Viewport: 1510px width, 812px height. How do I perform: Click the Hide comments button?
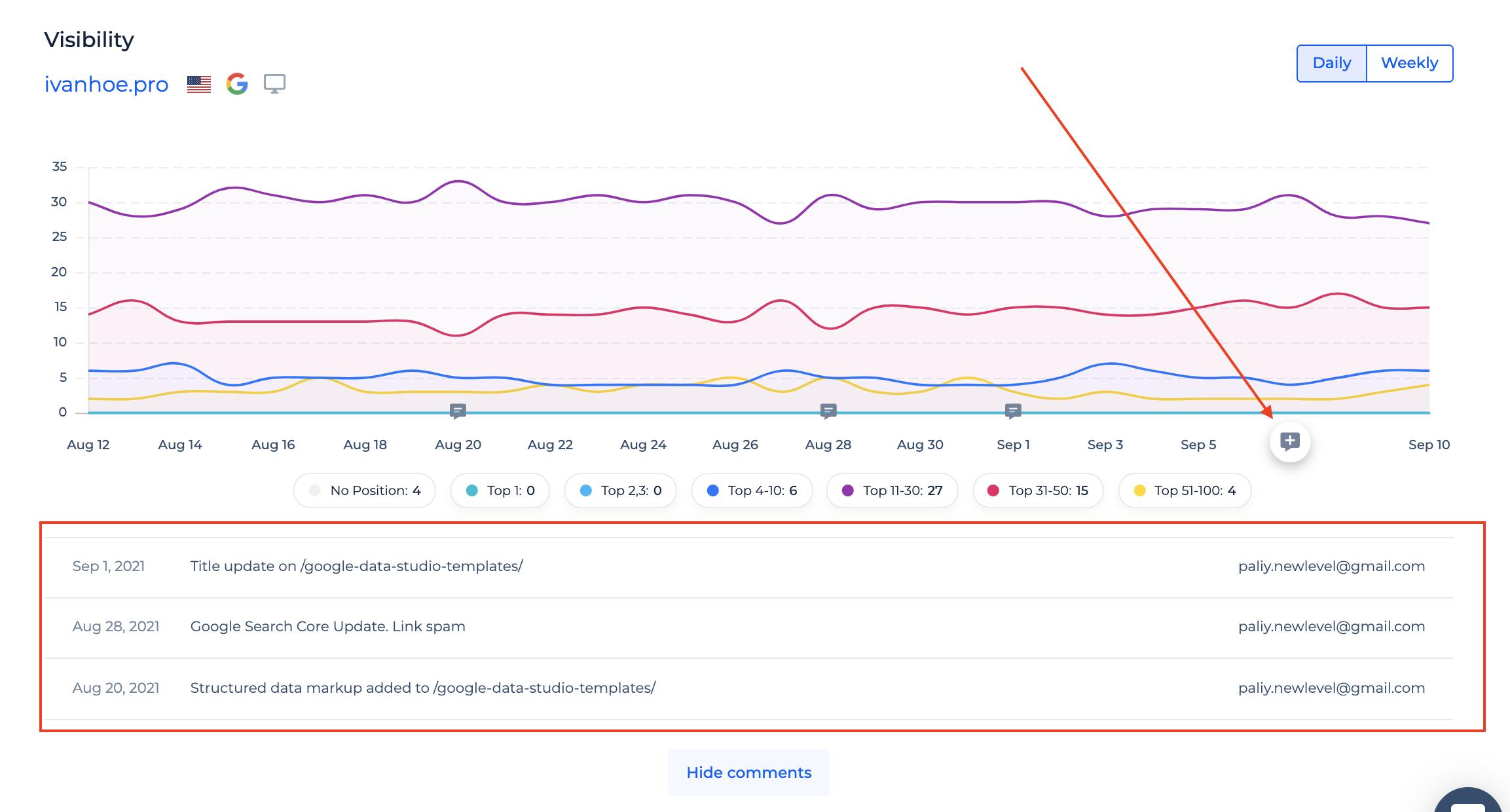pos(749,773)
